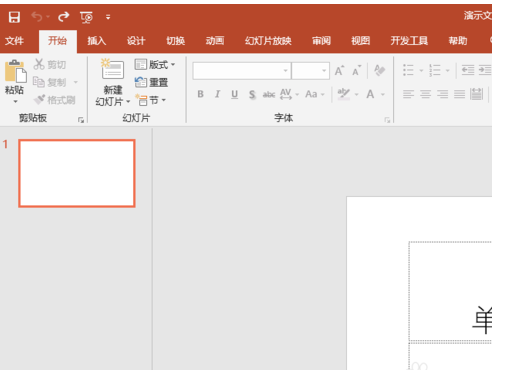Click Decrease List Level icon
The height and width of the screenshot is (370, 505).
[x=468, y=70]
